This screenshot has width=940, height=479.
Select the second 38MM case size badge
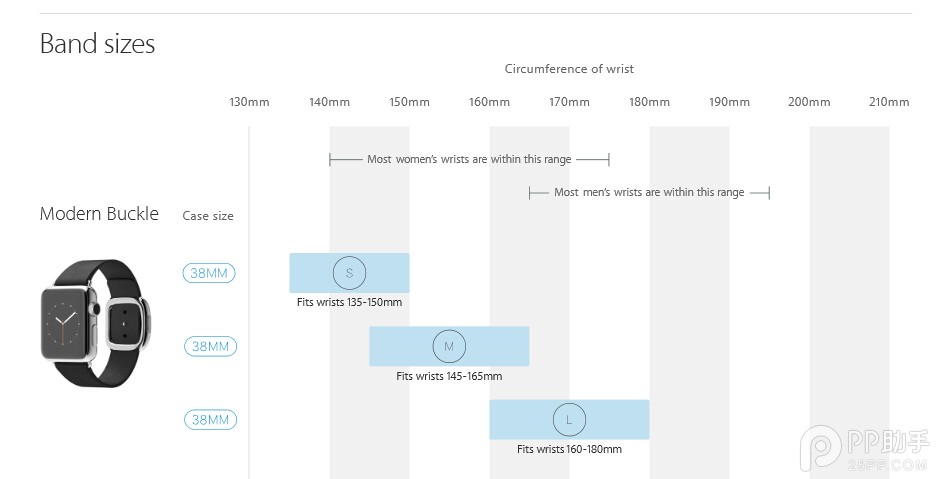[x=210, y=347]
